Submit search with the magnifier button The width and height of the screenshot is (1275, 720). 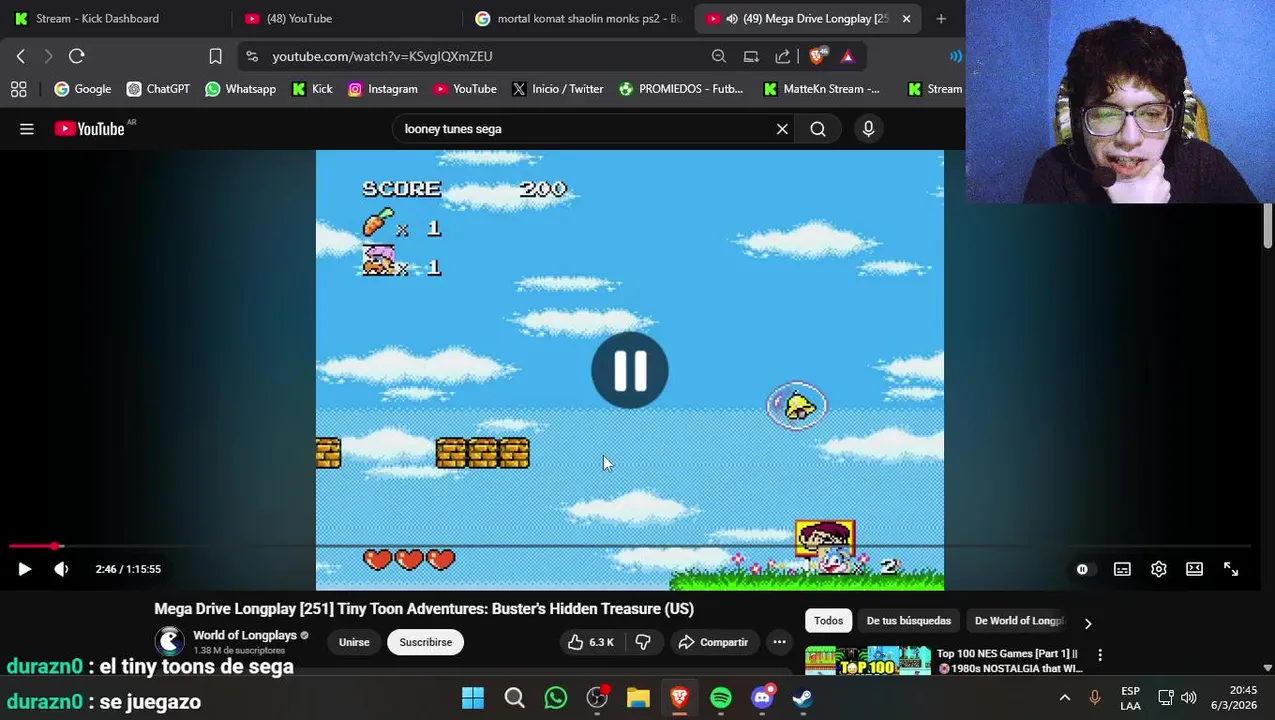tap(818, 129)
